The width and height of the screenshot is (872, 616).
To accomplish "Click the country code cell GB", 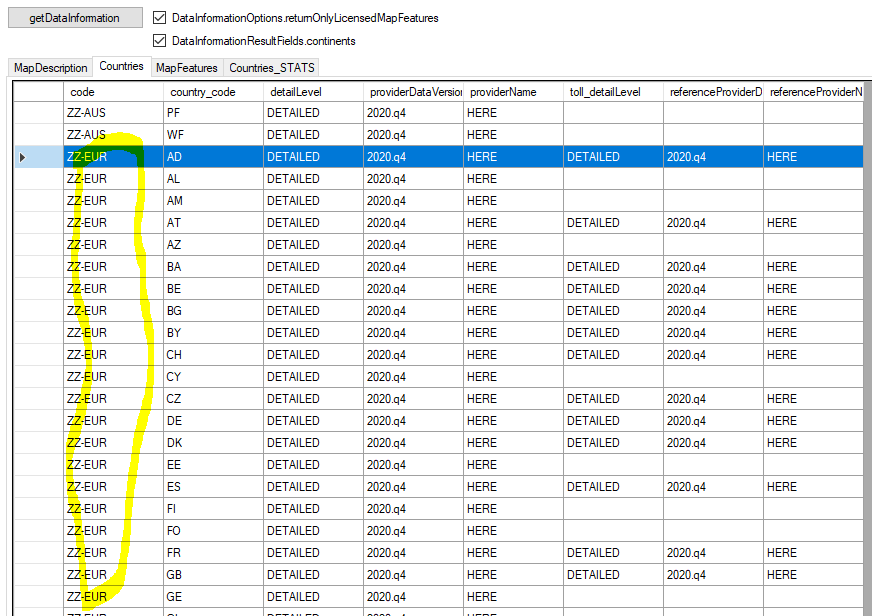I will click(212, 575).
